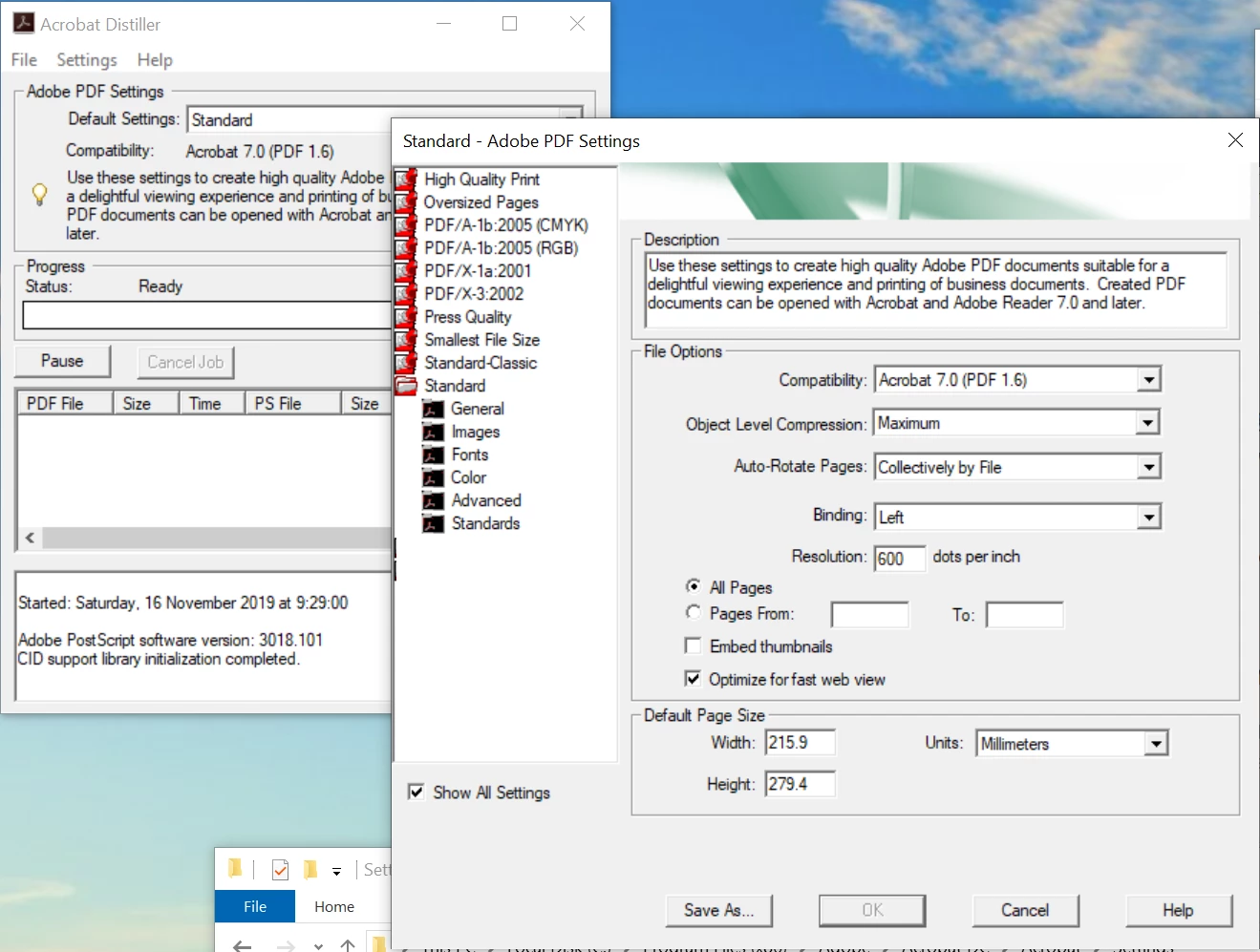
Task: Open the Compatibility dropdown in File Options
Action: [x=1149, y=380]
